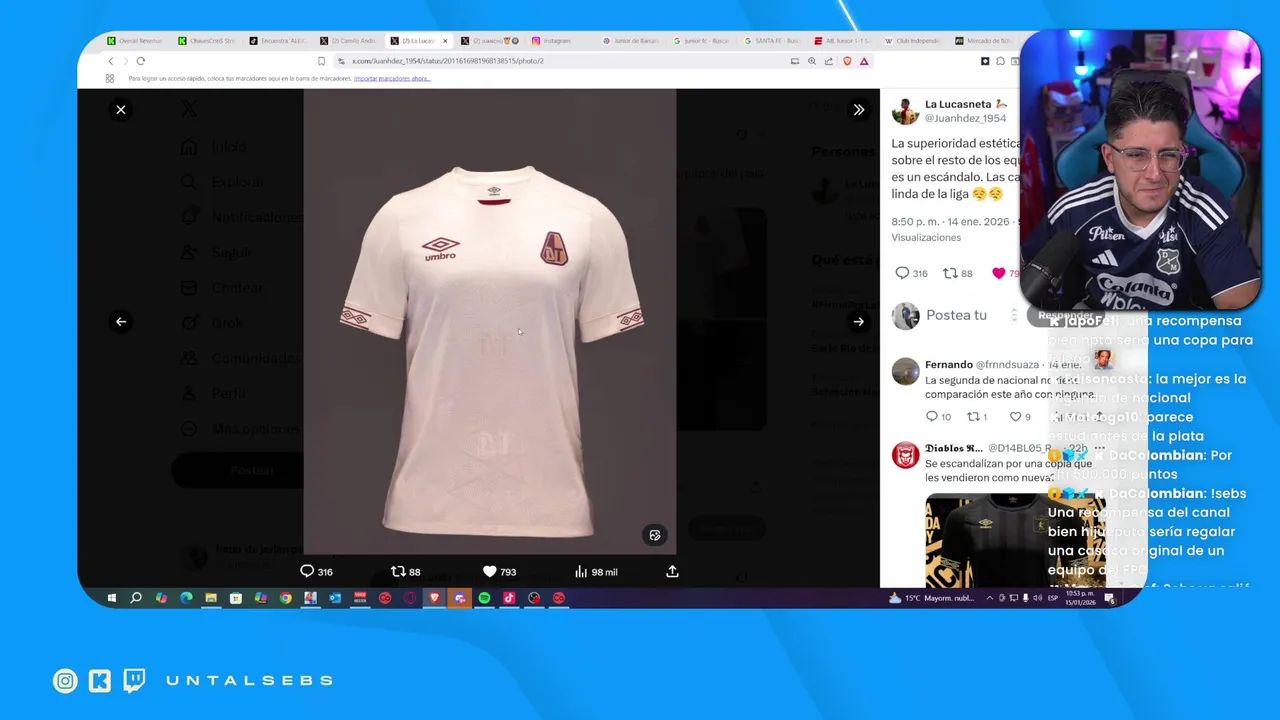The height and width of the screenshot is (720, 1280).
Task: Close the photo viewer with the X icon
Action: coord(121,110)
